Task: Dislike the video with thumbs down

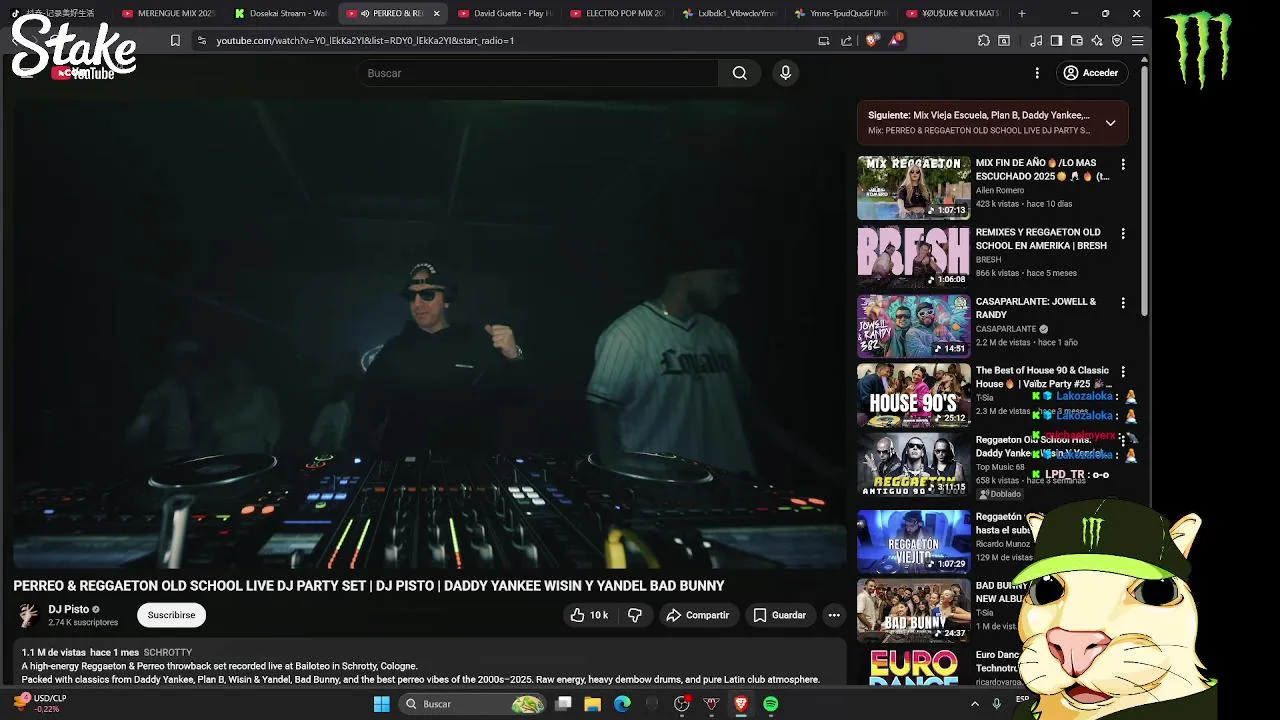Action: tap(635, 615)
